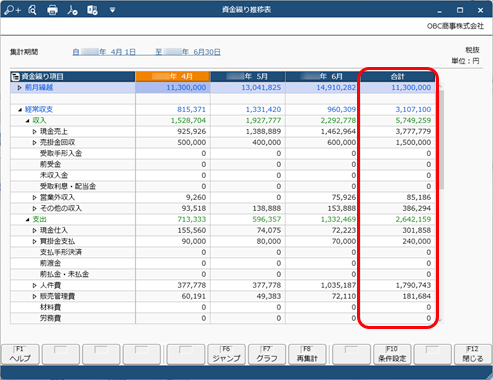Click the PDF export icon
The height and width of the screenshot is (380, 493).
[x=72, y=10]
